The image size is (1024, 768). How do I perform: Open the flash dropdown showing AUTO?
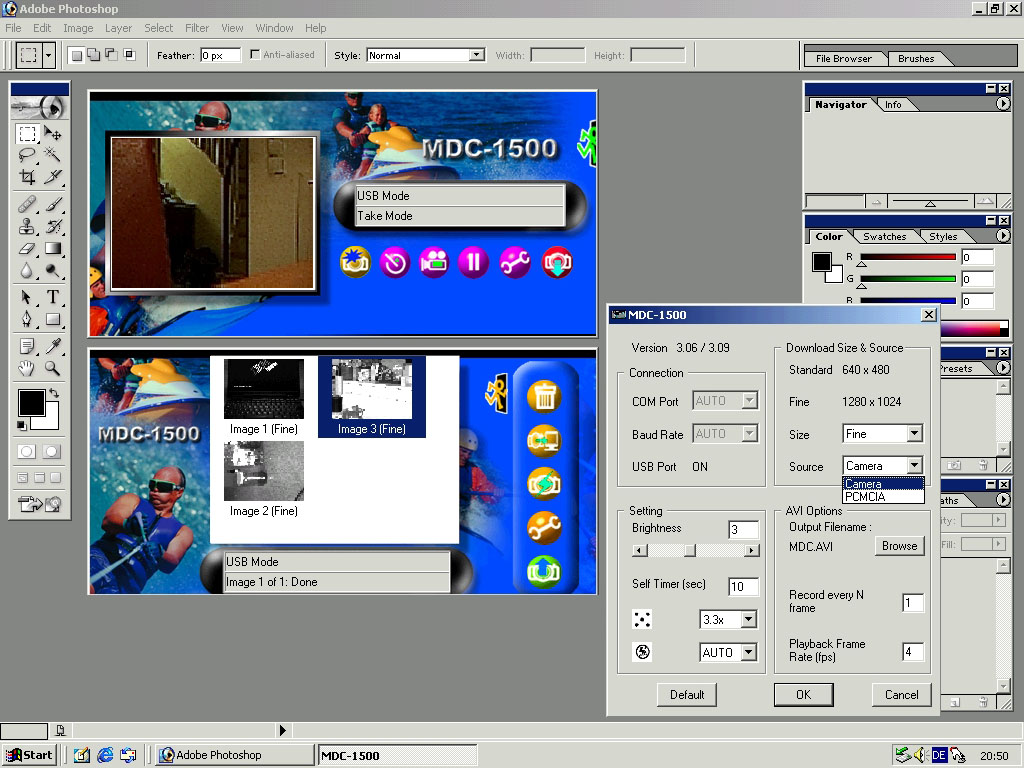pyautogui.click(x=749, y=652)
